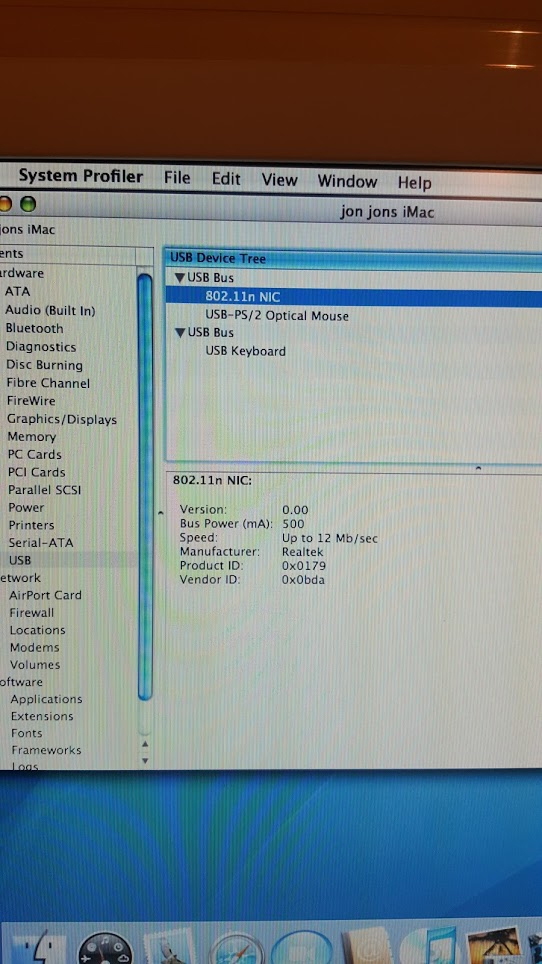
Task: Select PCI Cards category
Action: [x=36, y=472]
